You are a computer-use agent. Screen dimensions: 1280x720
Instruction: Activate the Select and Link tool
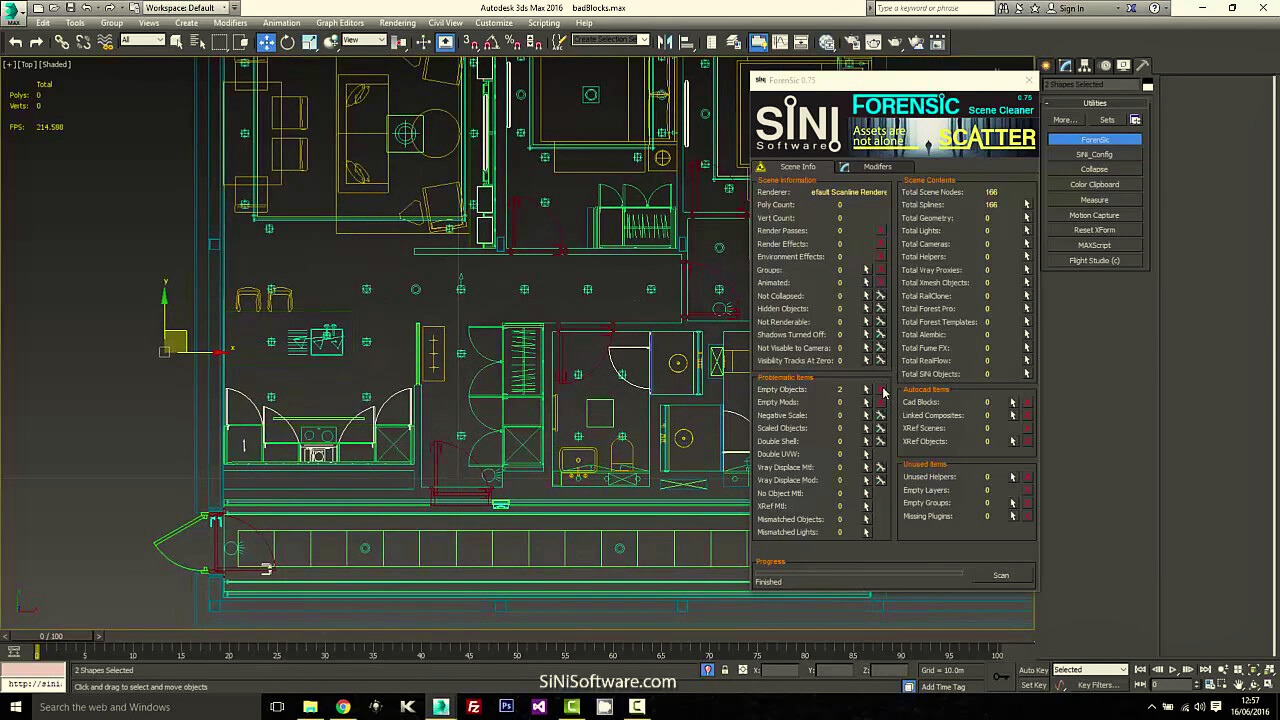coord(62,42)
